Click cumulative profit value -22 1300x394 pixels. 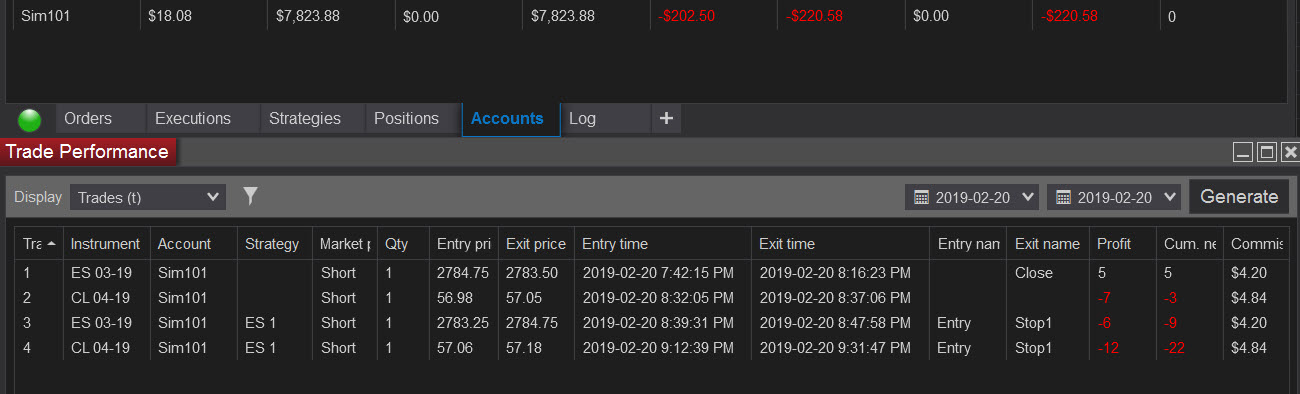[1174, 347]
